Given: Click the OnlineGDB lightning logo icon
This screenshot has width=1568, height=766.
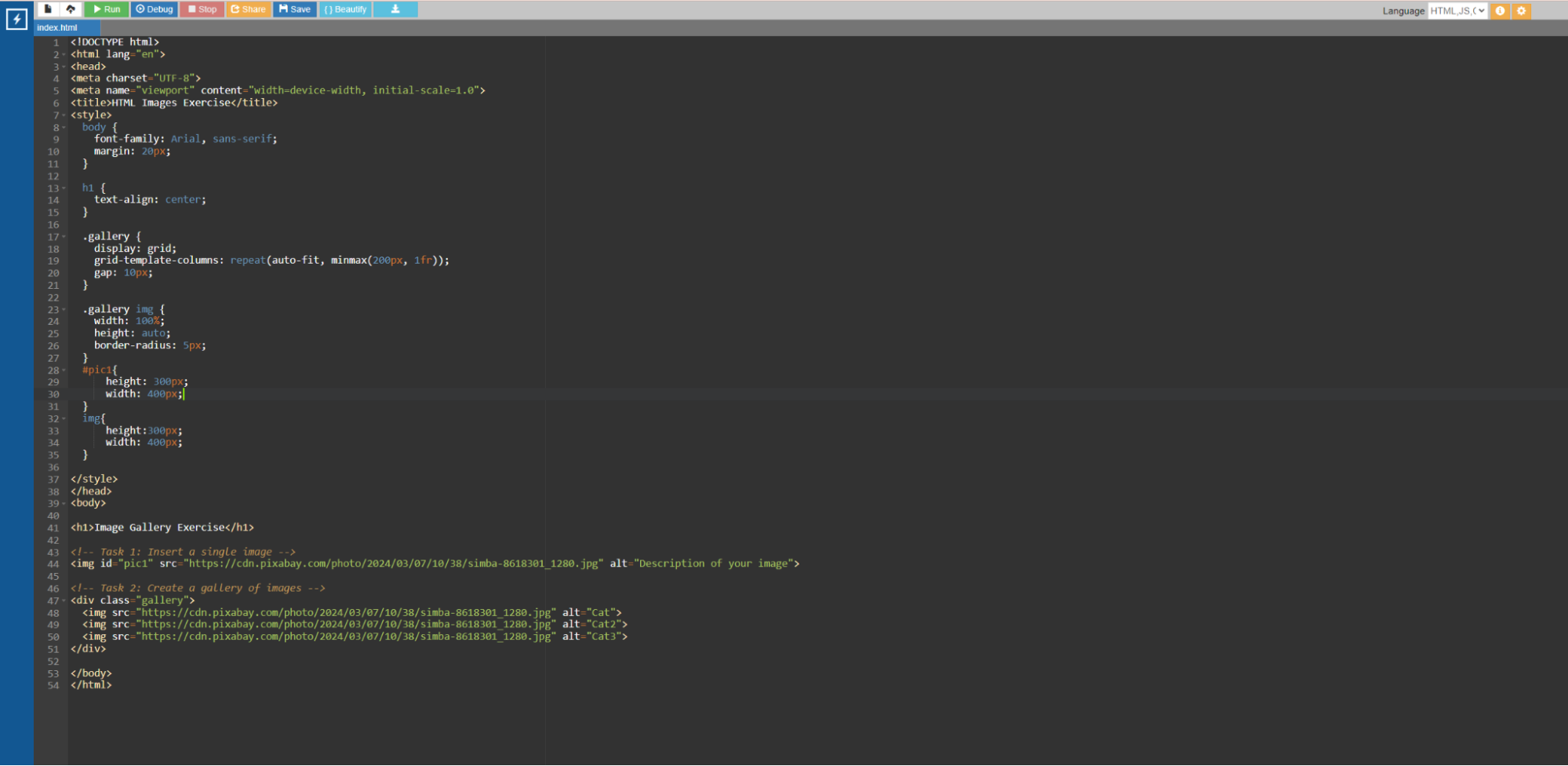Looking at the screenshot, I should coord(16,19).
